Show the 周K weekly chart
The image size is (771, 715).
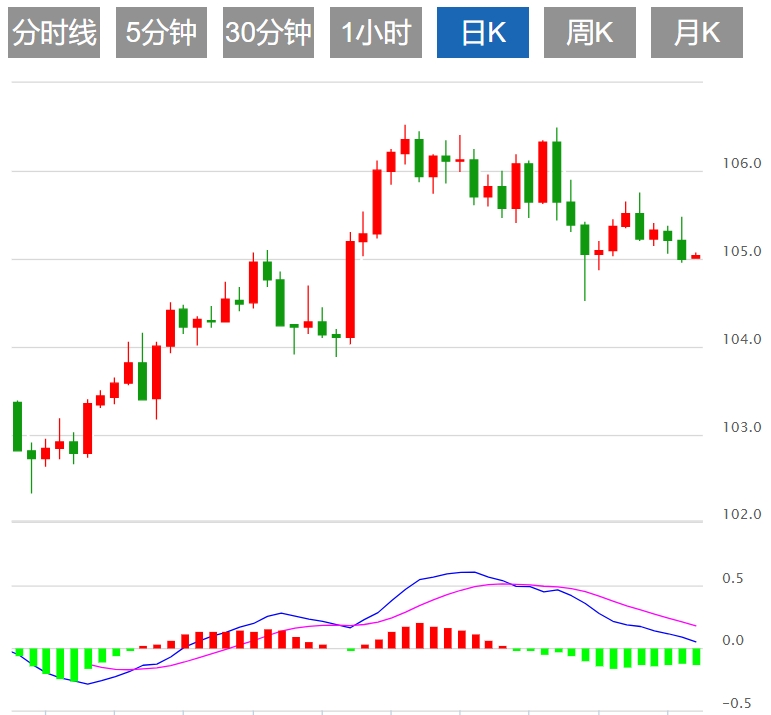[590, 32]
